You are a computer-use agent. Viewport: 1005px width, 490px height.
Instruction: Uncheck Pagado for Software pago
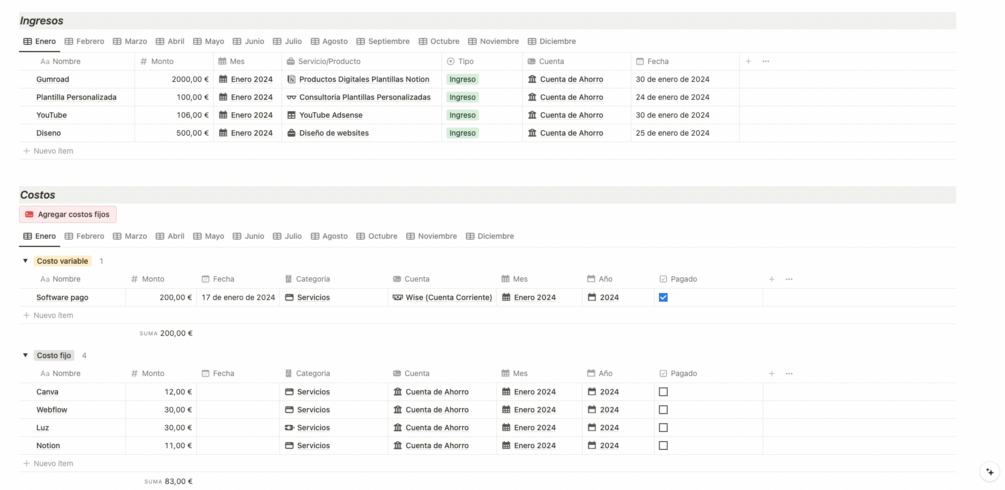coord(663,298)
